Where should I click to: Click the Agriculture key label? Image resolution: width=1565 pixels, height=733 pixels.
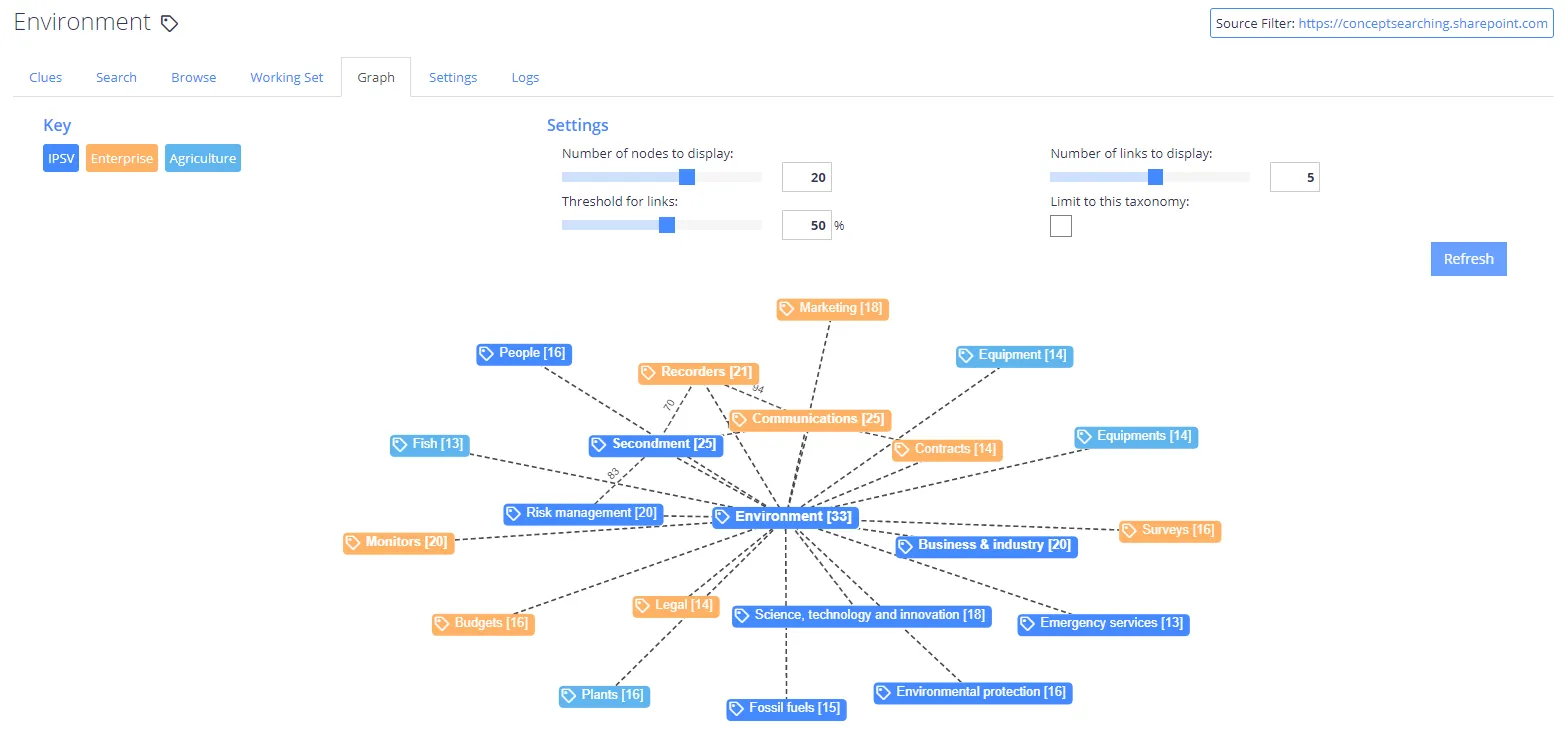203,158
